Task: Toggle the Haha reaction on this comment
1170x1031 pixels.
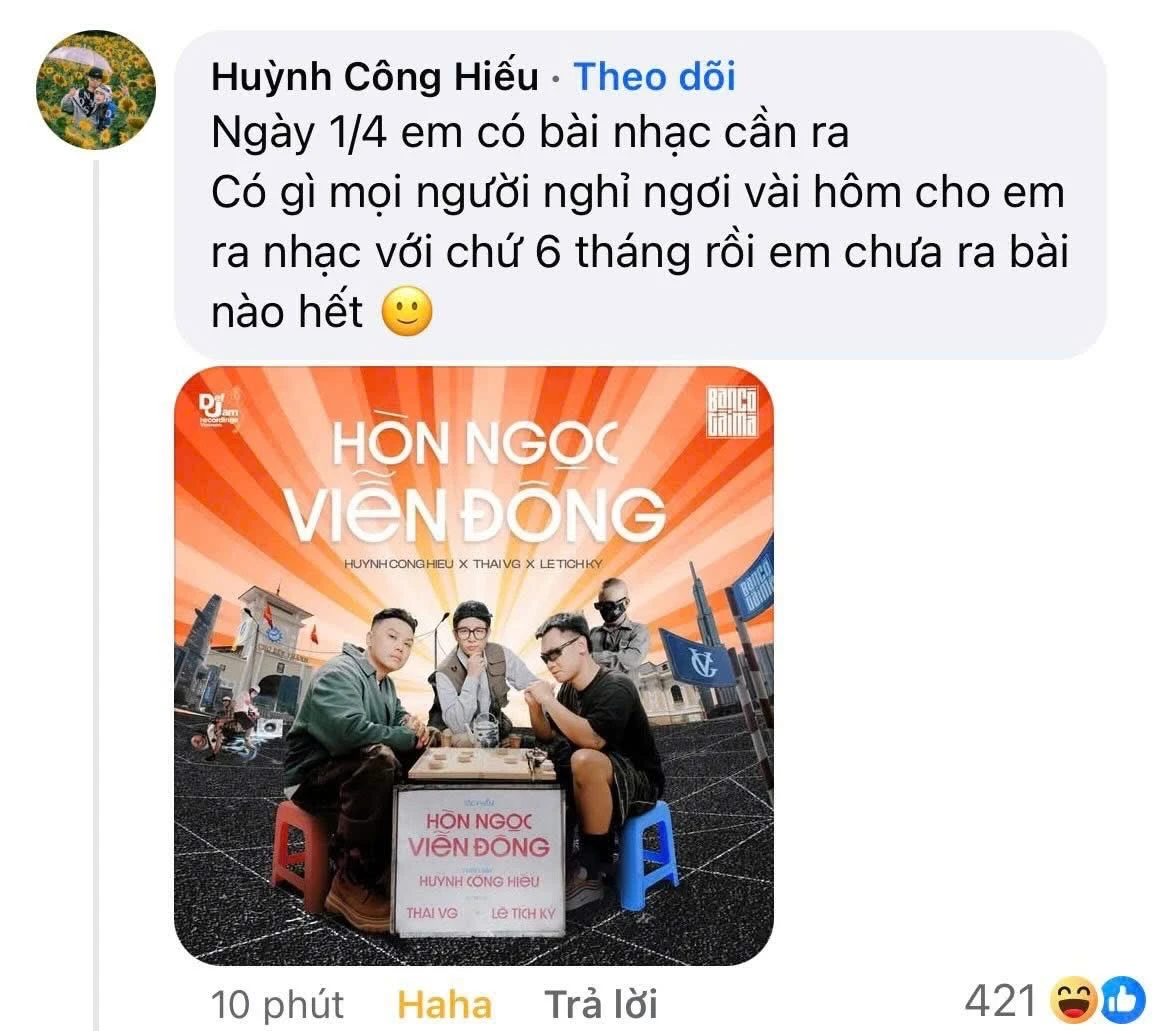Action: point(445,1003)
